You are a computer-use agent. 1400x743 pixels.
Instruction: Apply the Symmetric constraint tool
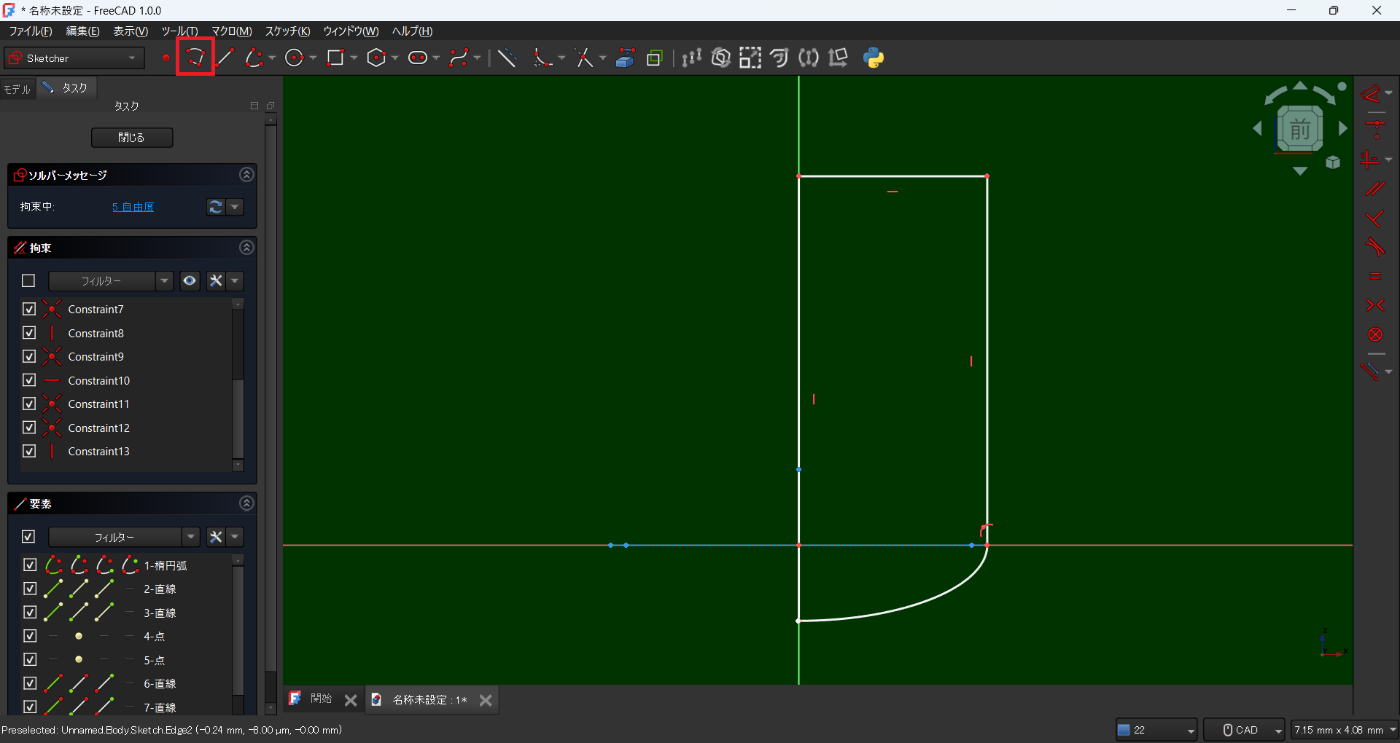1374,305
